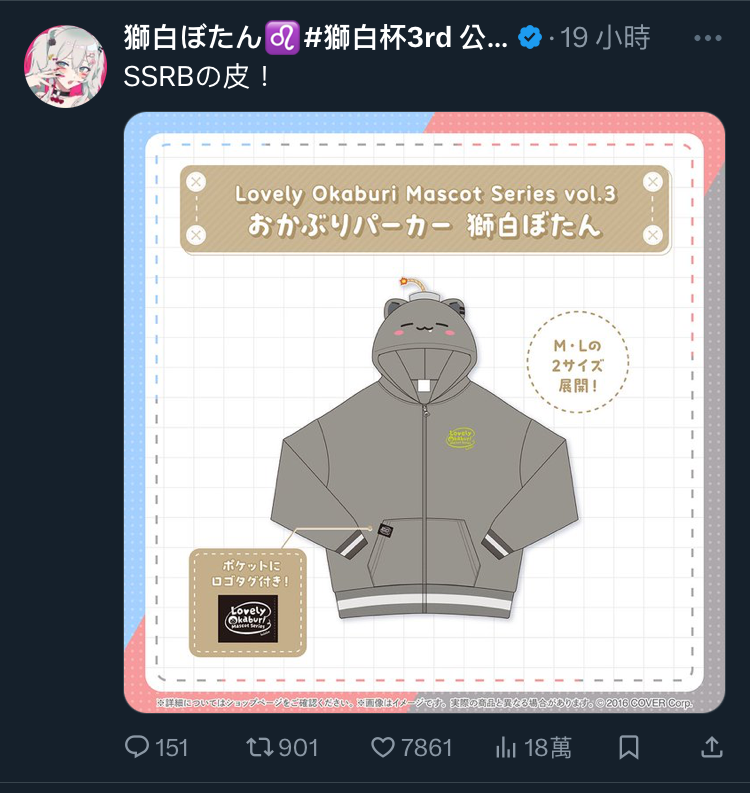Screen dimensions: 750x793
Task: Click the 901 retweet count
Action: 298,747
